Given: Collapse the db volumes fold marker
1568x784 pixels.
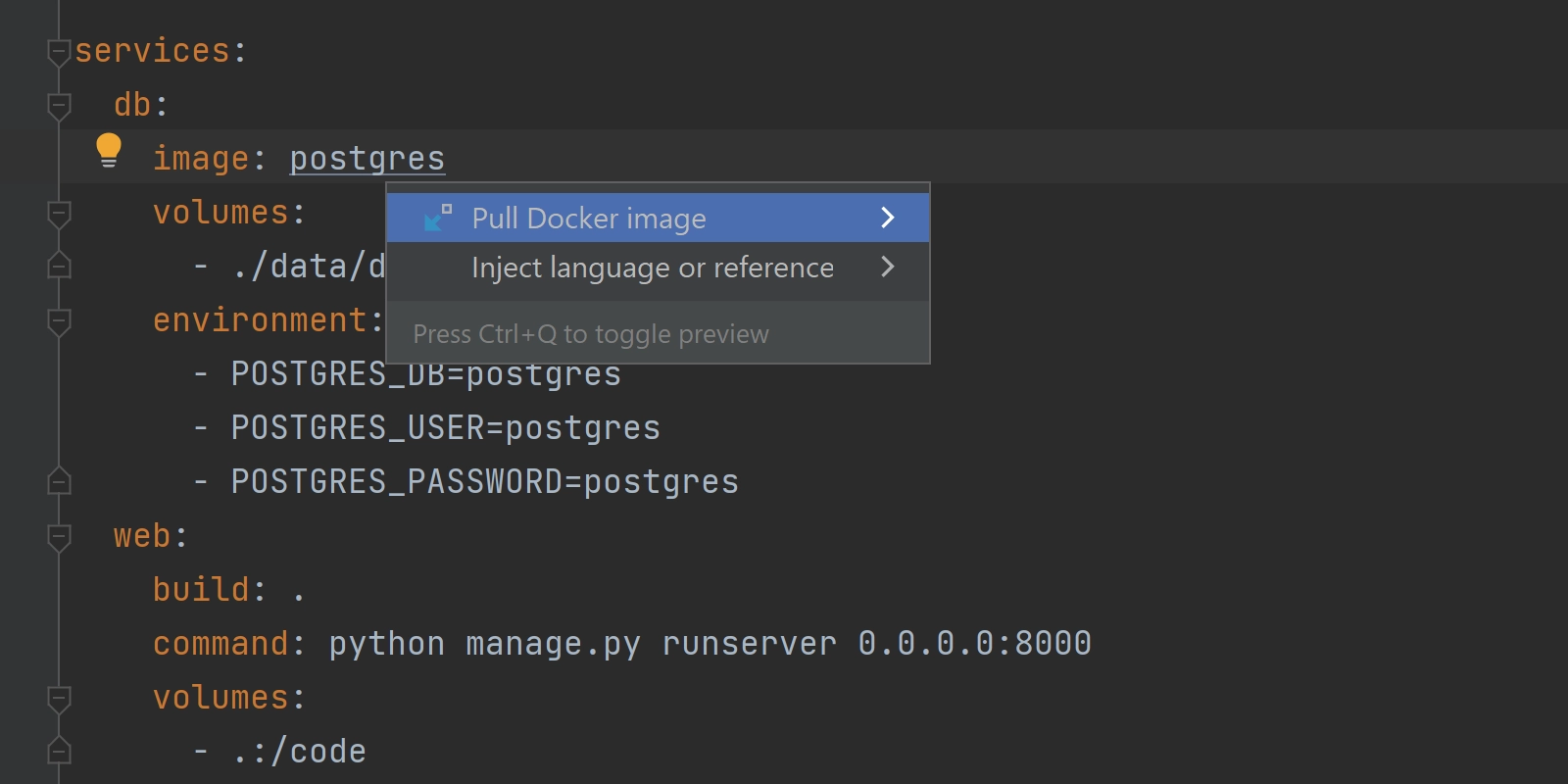Looking at the screenshot, I should [x=59, y=214].
